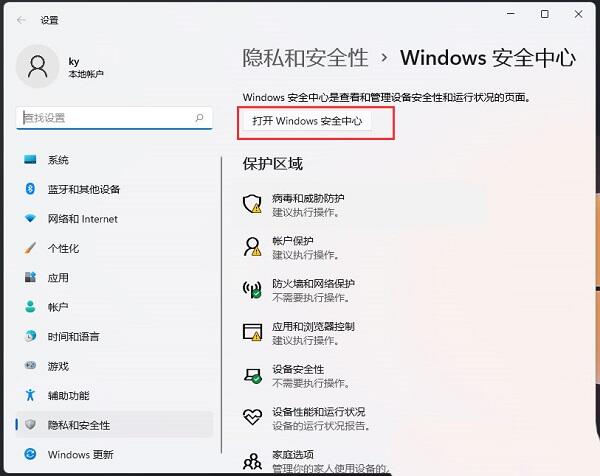This screenshot has width=600, height=476.
Task: Click the device security laptop icon
Action: [253, 376]
